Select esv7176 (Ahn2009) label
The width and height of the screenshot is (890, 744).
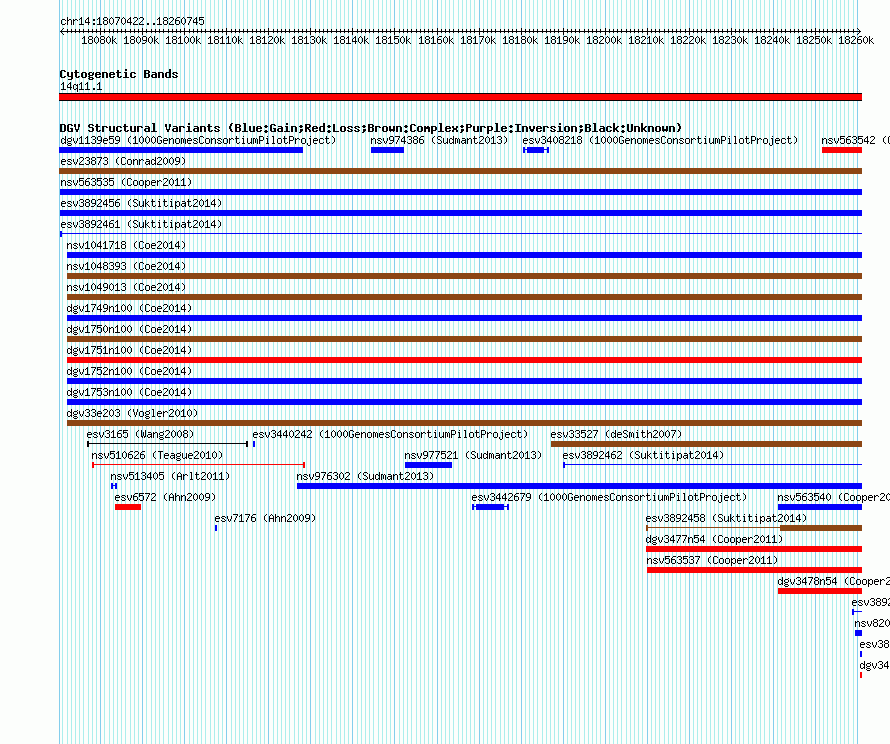click(x=265, y=518)
